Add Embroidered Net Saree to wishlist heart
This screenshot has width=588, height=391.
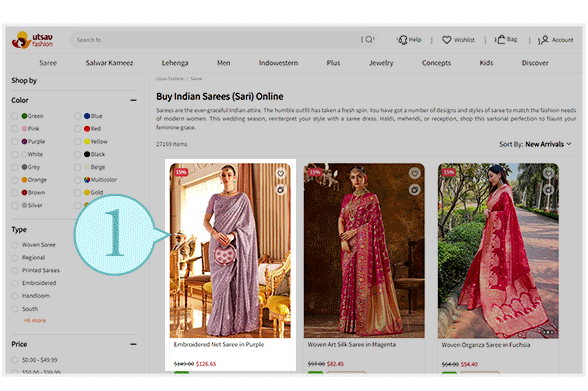pos(280,173)
